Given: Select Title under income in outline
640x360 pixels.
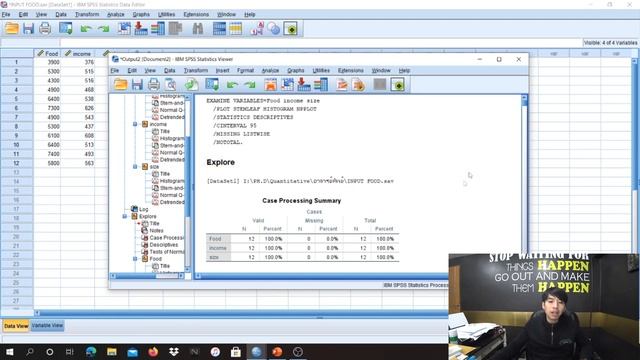Looking at the screenshot, I should point(165,131).
